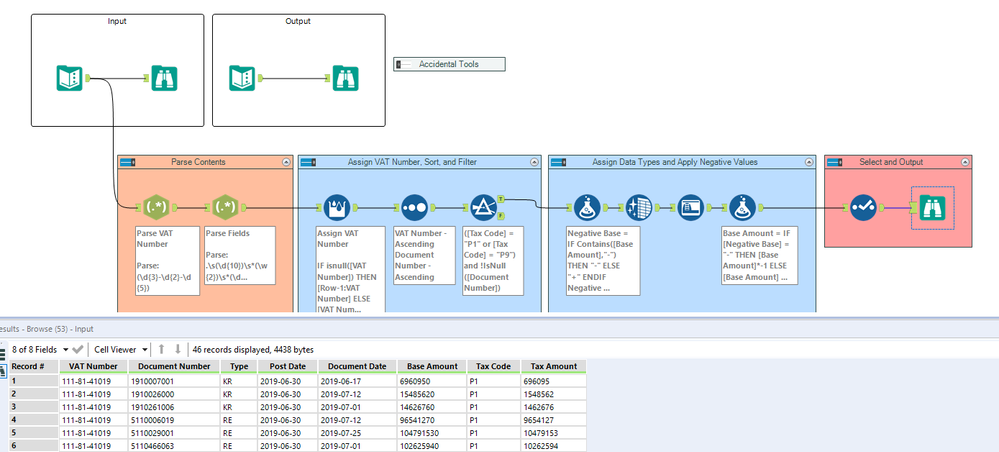Viewport: 999px width, 452px height.
Task: Select Base Amount cell 96541270
Action: click(432, 421)
